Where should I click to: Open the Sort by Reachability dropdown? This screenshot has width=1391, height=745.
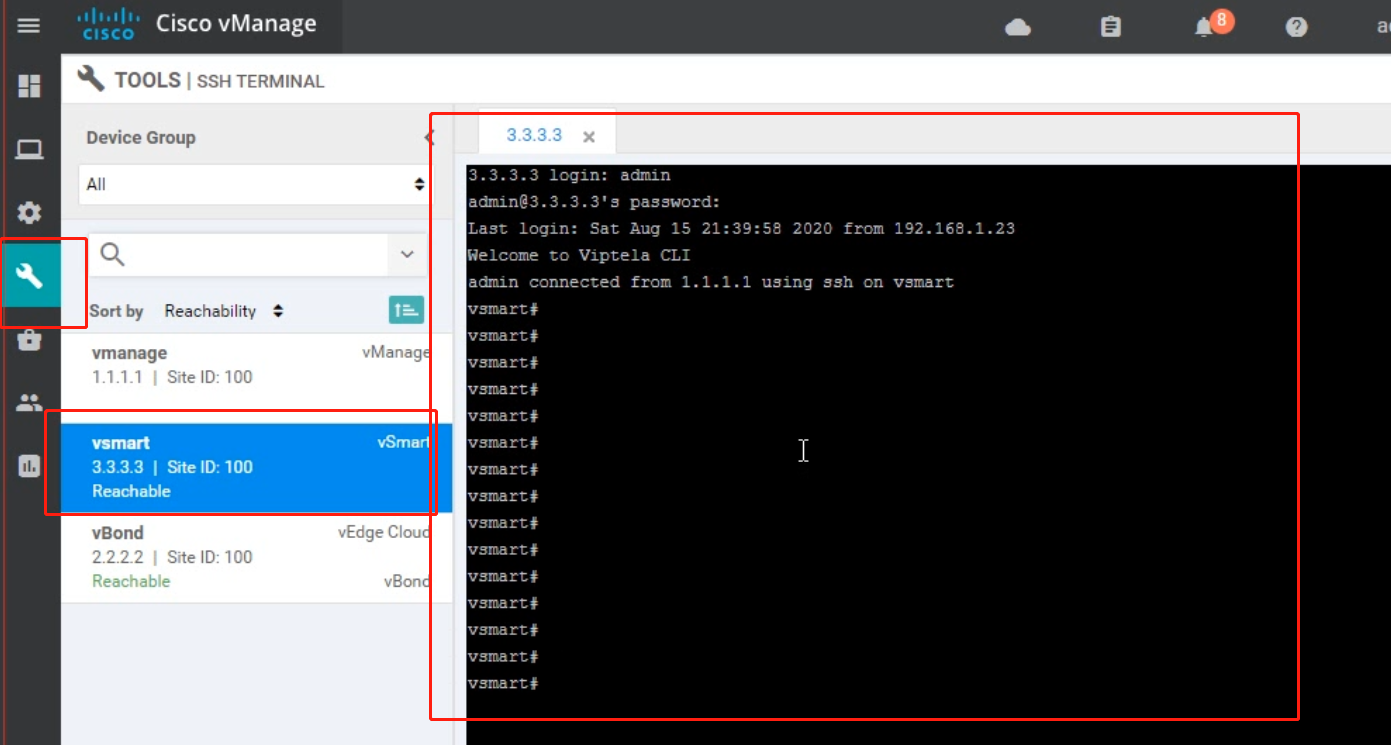click(x=224, y=311)
